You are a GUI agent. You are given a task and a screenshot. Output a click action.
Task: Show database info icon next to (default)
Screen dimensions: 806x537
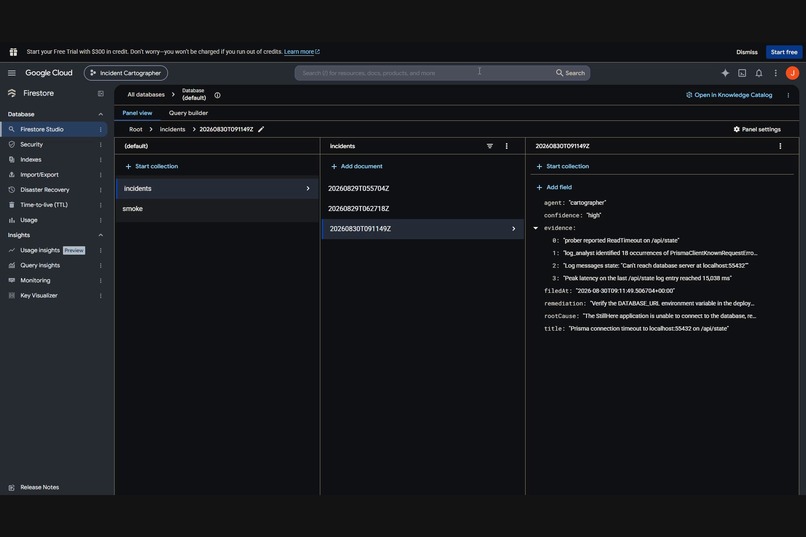point(217,95)
